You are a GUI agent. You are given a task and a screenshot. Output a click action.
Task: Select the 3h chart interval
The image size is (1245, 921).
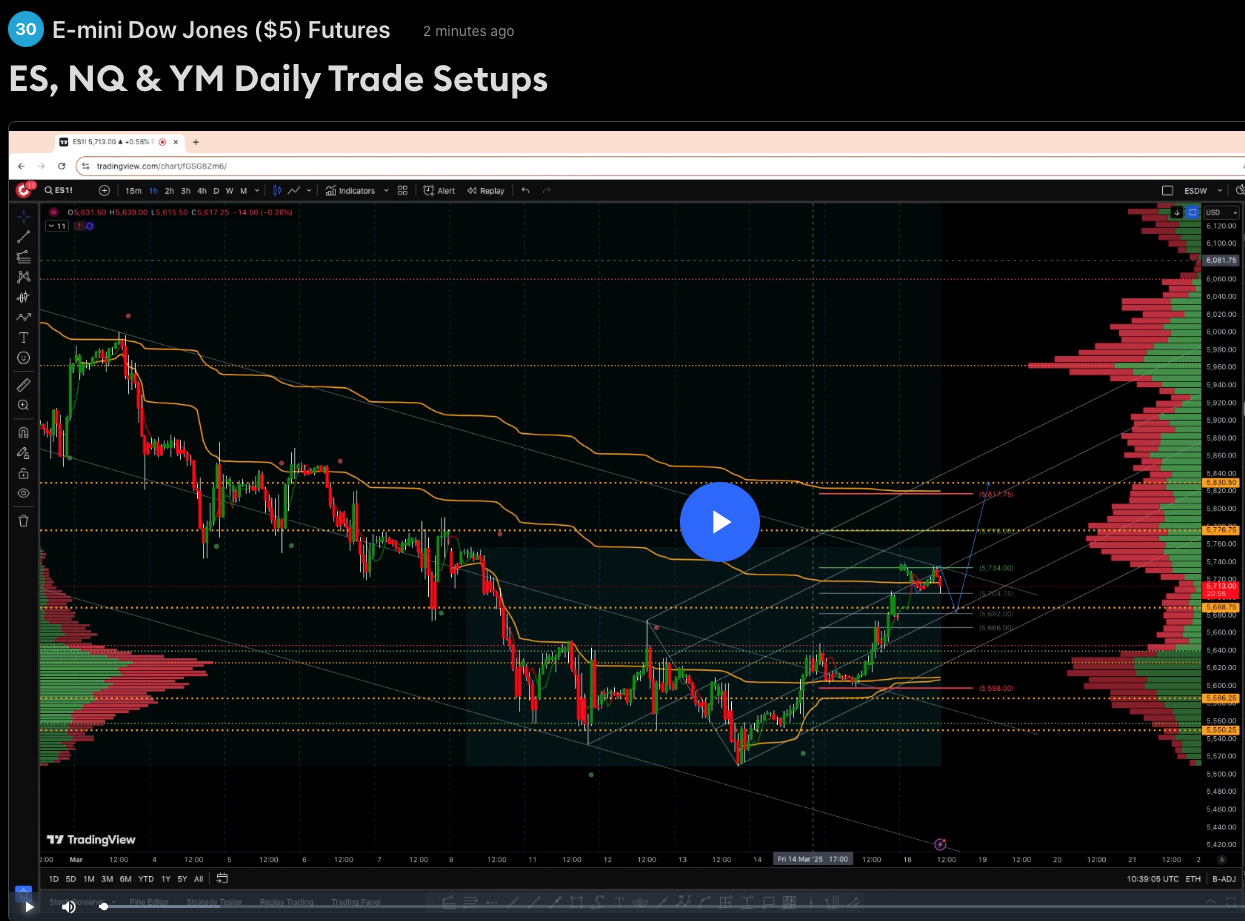pos(185,190)
